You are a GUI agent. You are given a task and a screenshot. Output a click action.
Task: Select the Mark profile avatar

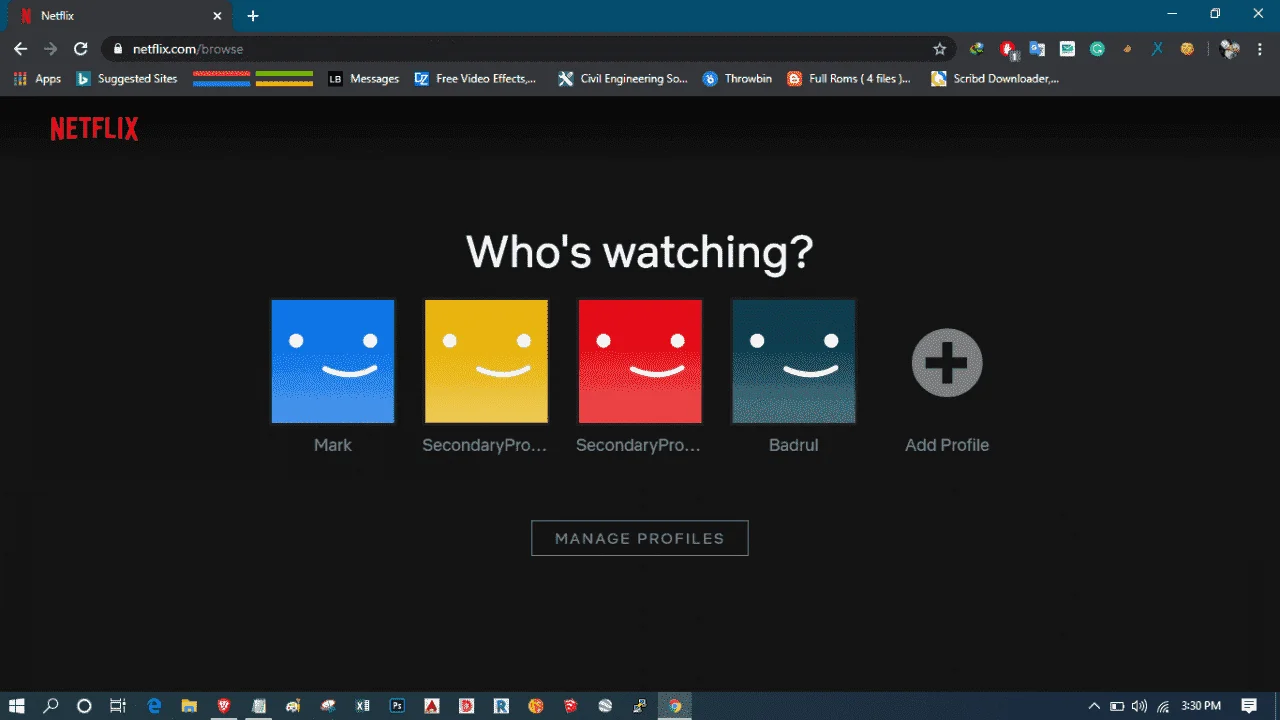pyautogui.click(x=333, y=361)
